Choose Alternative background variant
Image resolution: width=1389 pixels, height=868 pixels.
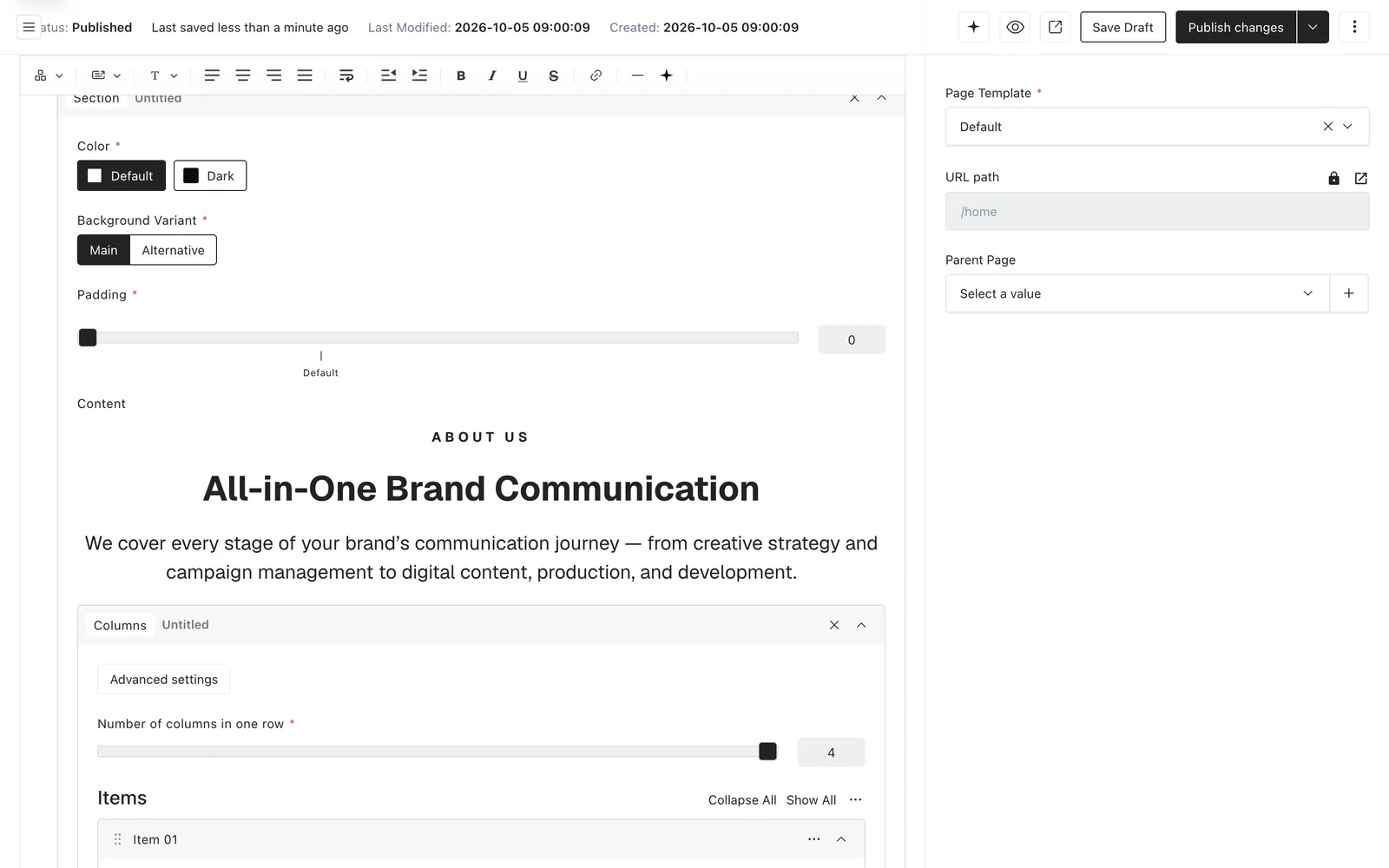point(174,250)
